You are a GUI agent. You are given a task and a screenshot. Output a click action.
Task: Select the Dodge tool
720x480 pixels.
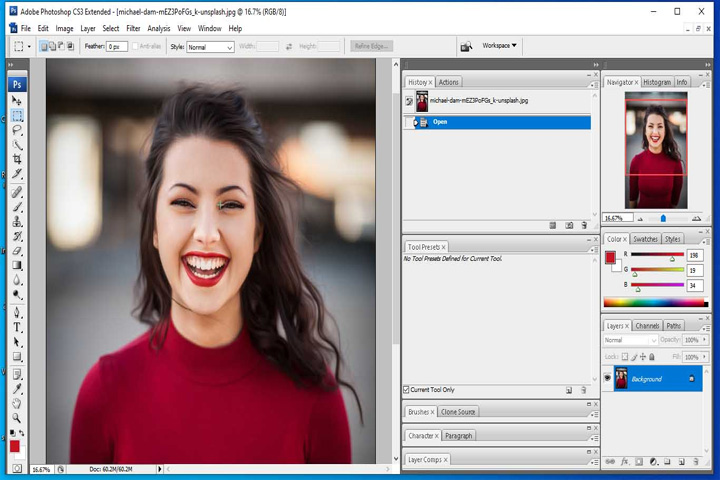pyautogui.click(x=17, y=295)
